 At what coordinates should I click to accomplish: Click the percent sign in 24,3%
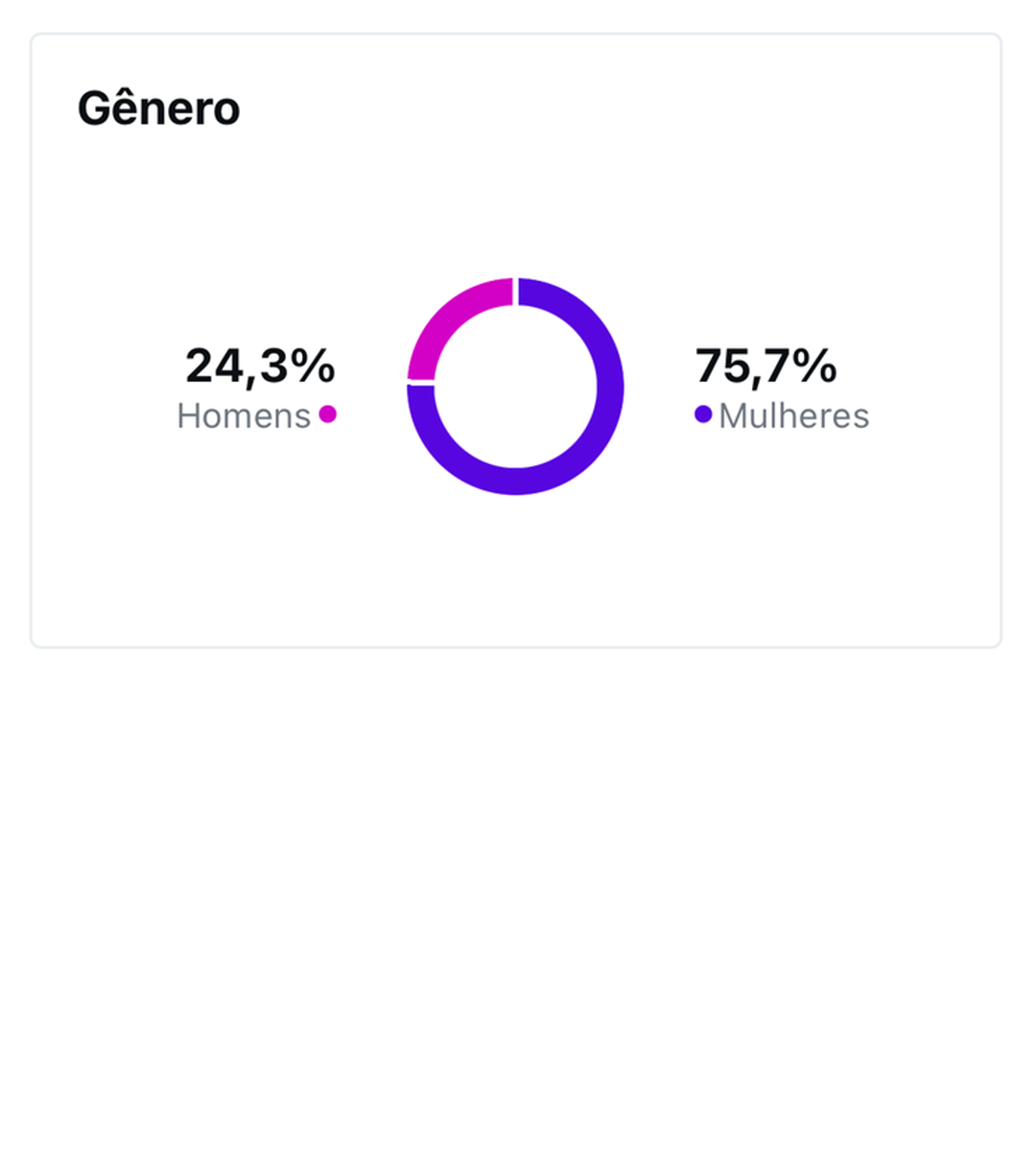pyautogui.click(x=313, y=365)
